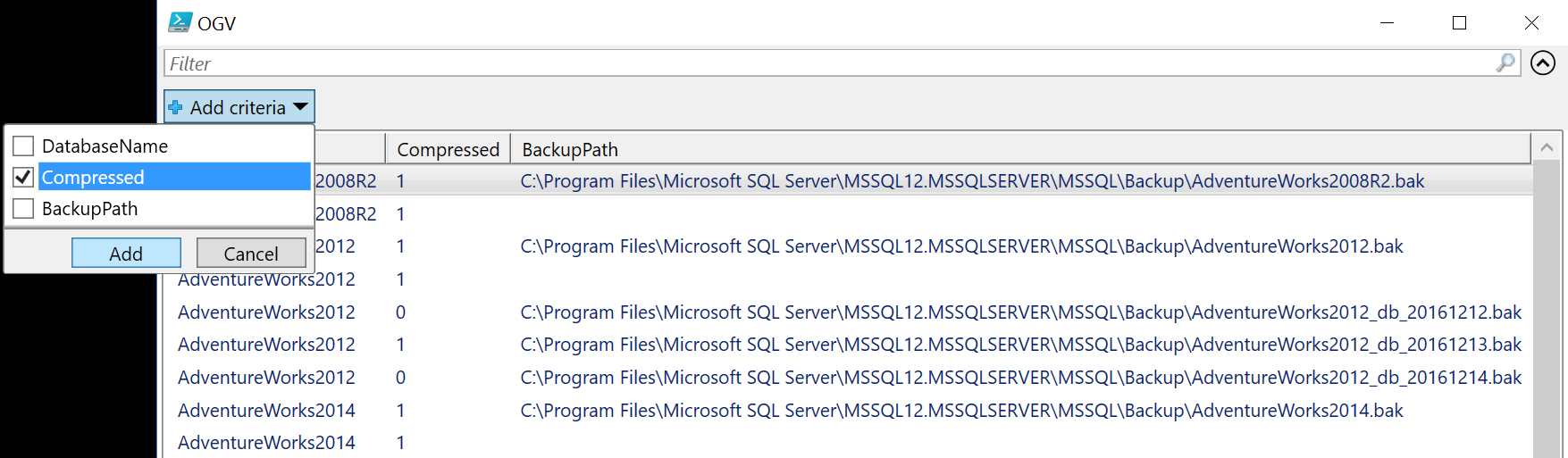Sort by the BackupPath column header
1568x458 pixels.
coord(570,149)
